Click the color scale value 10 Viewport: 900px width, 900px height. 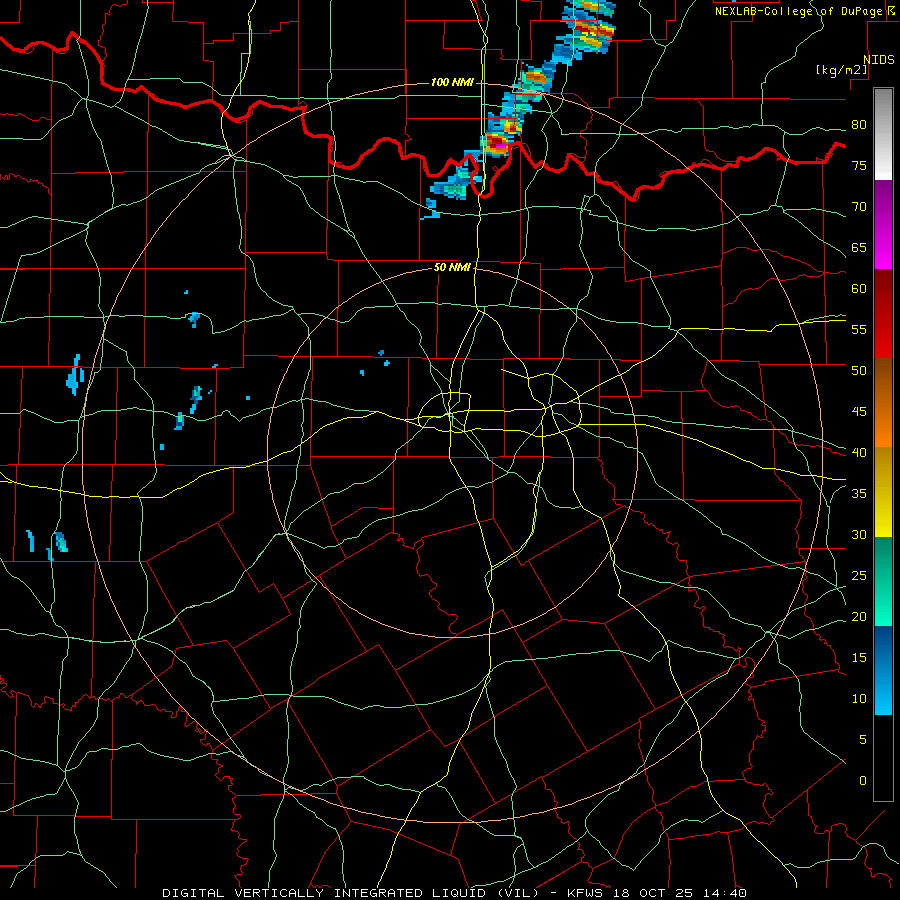point(859,699)
